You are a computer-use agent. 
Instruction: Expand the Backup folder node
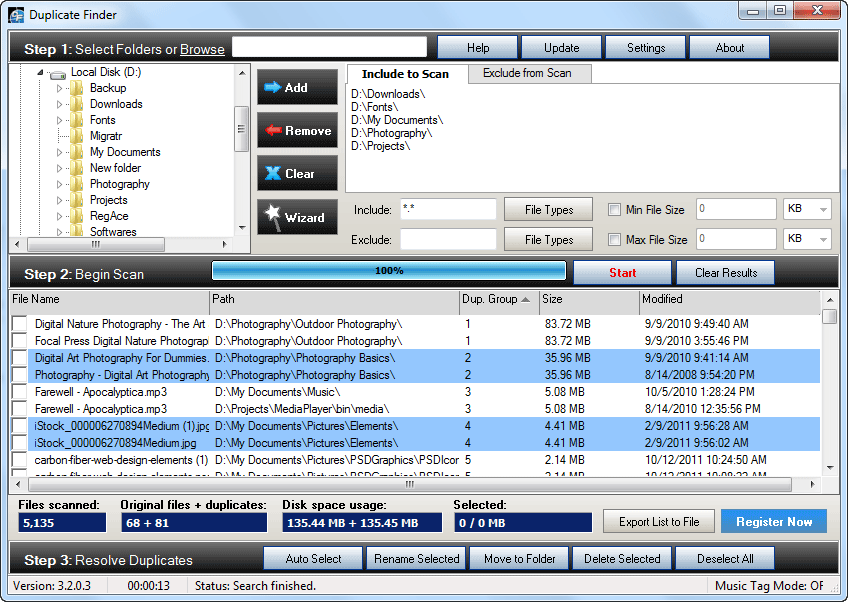[60, 87]
